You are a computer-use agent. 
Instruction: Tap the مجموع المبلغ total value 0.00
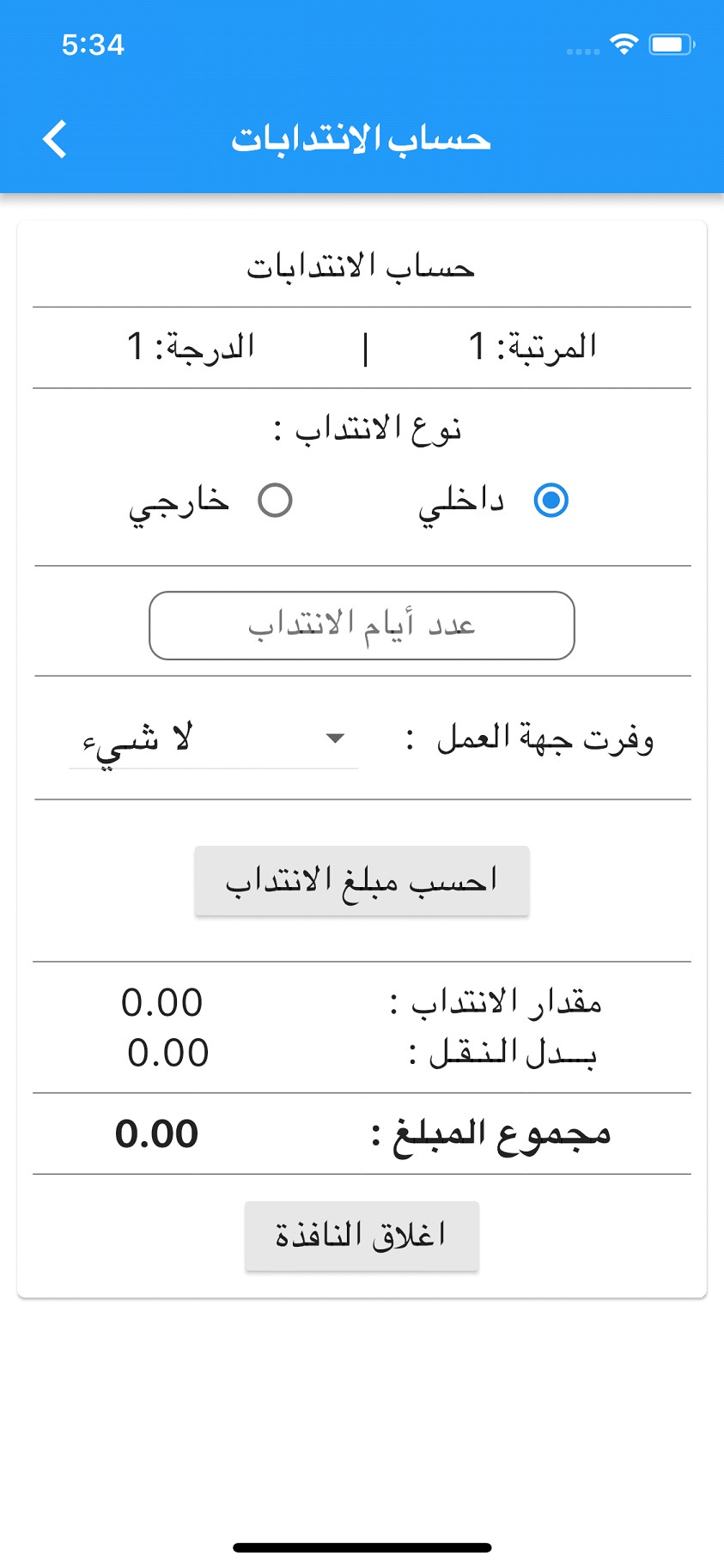[x=157, y=1133]
